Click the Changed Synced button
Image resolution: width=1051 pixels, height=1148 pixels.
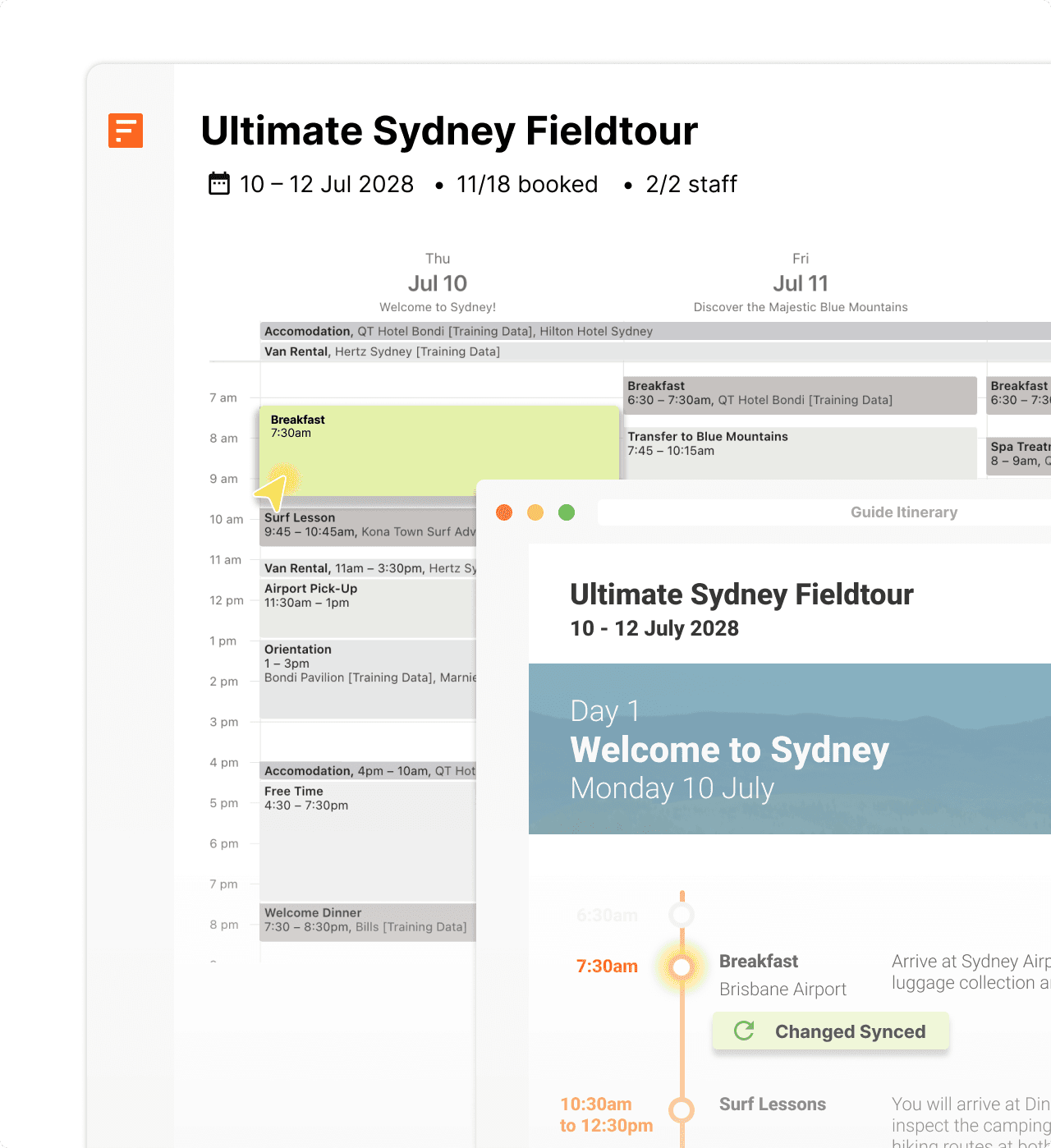coord(830,1031)
